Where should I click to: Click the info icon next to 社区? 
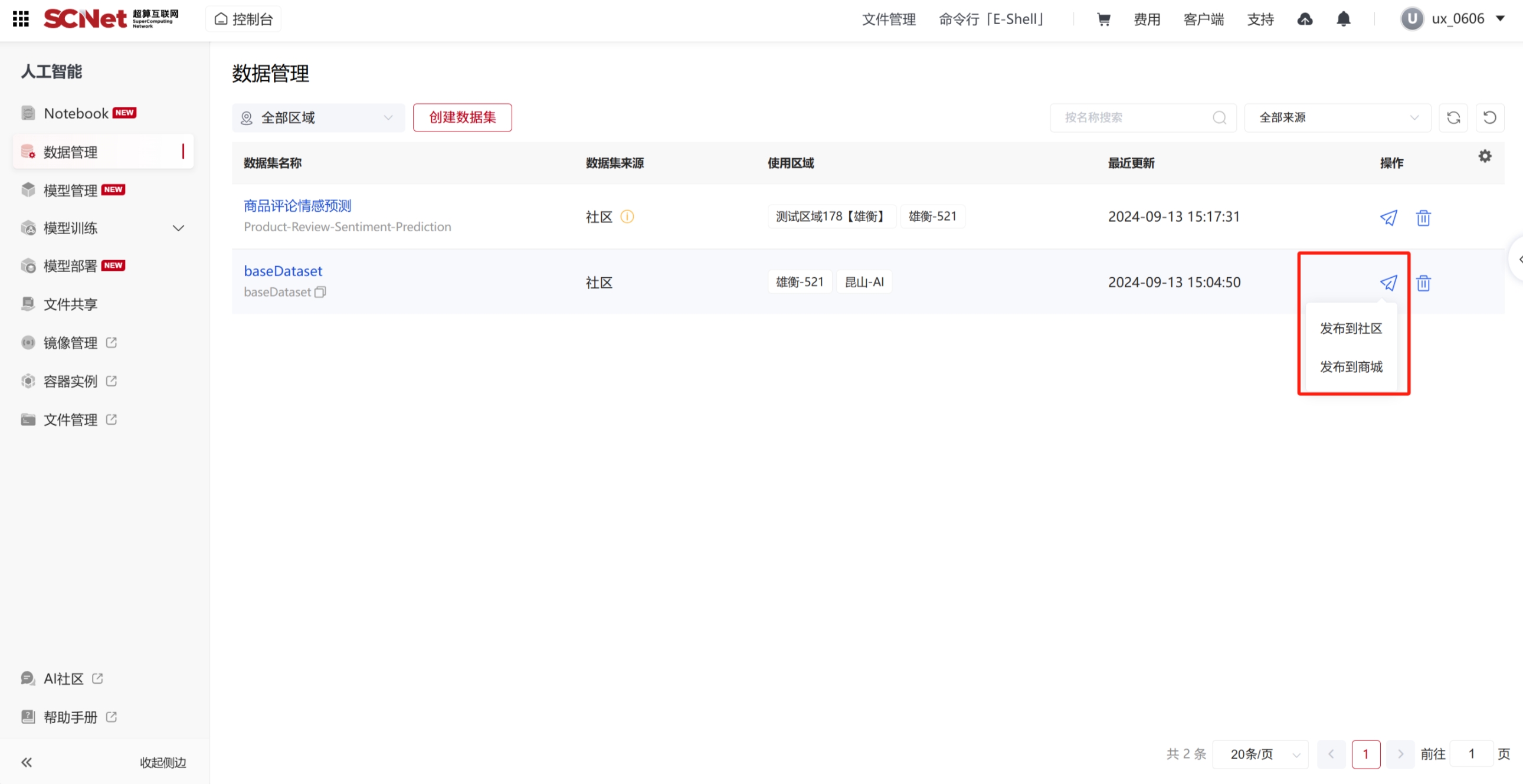click(x=627, y=217)
